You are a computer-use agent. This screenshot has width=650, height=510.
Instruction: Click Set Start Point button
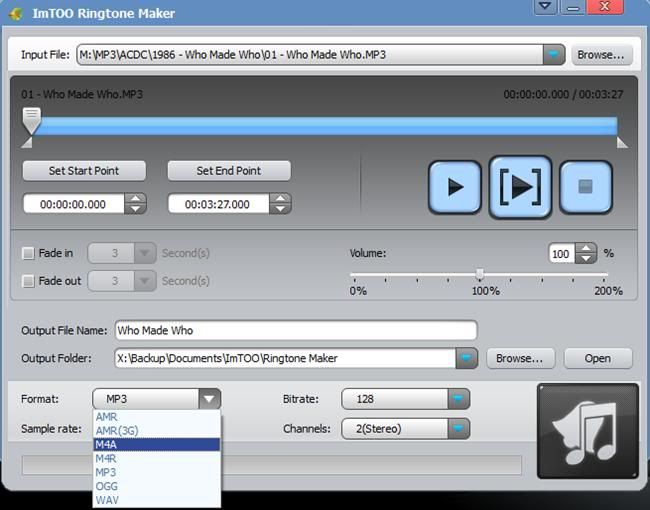(x=84, y=171)
